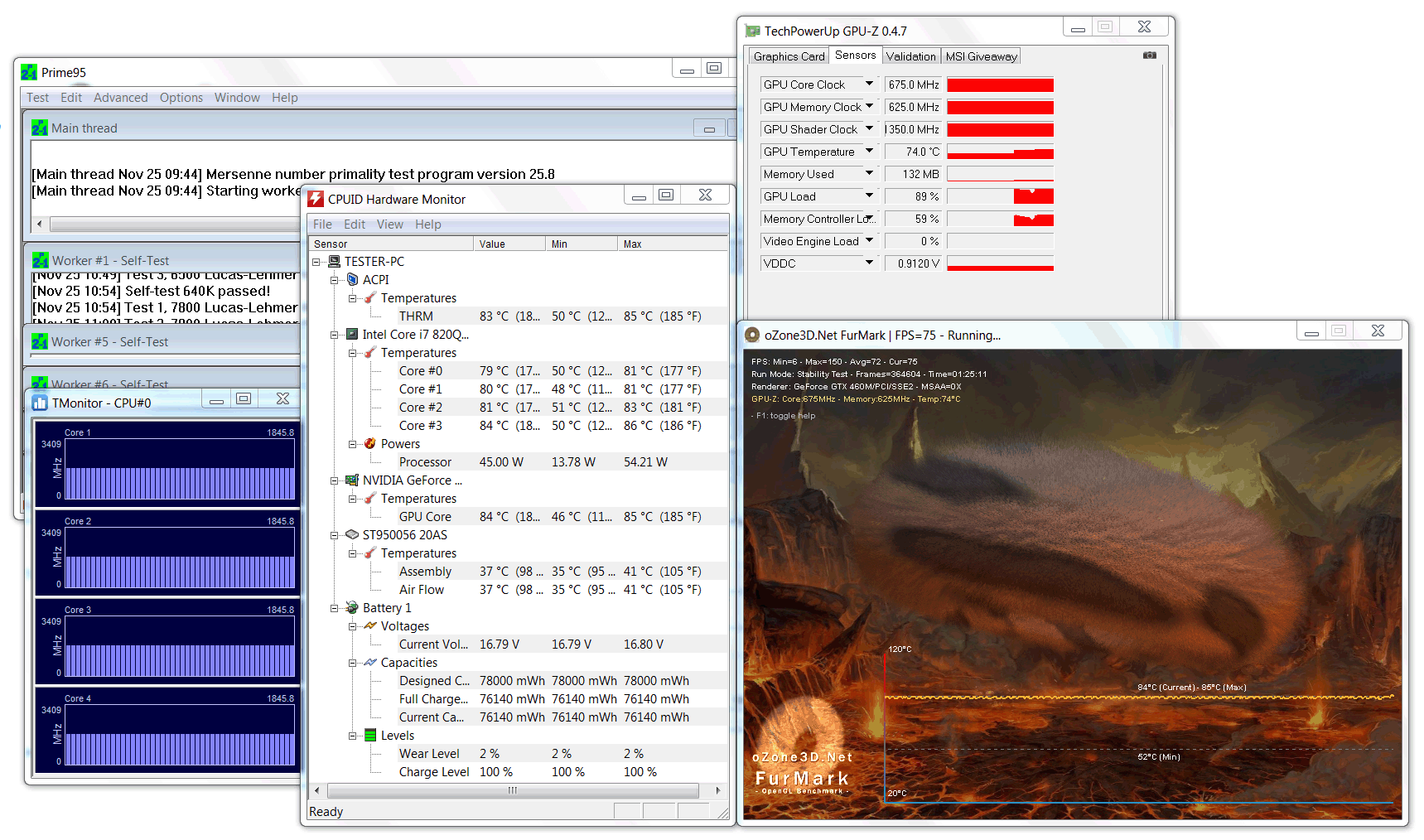The width and height of the screenshot is (1424, 840).
Task: Click the HWMonitor horizontal scrollbar thumb
Action: tap(513, 790)
